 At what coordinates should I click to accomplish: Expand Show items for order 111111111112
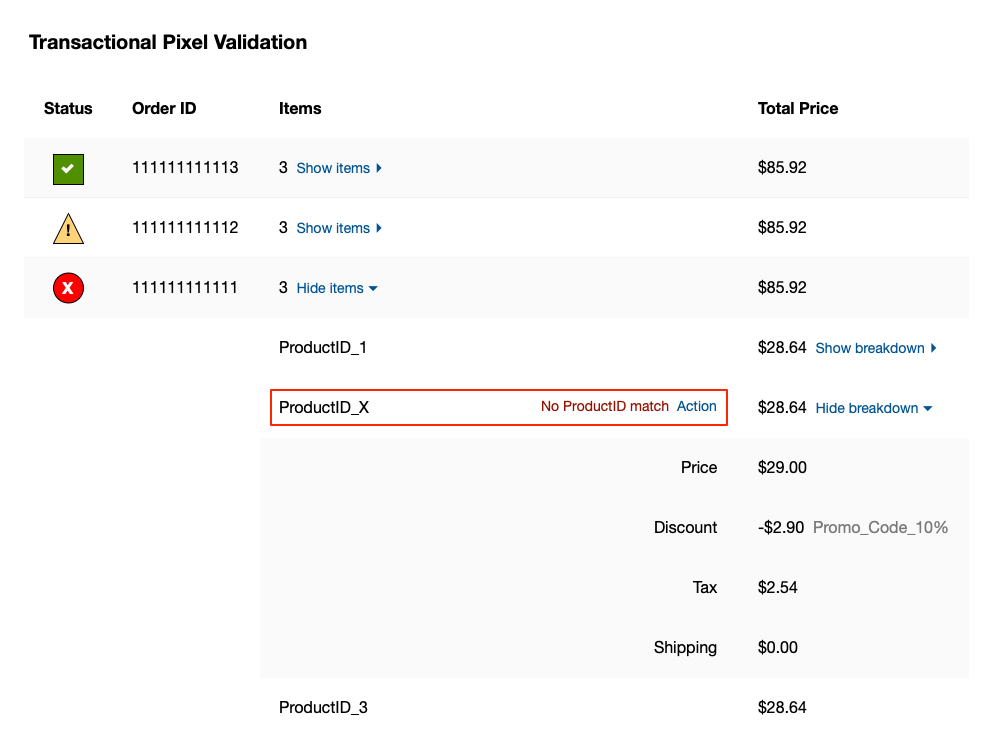tap(331, 228)
